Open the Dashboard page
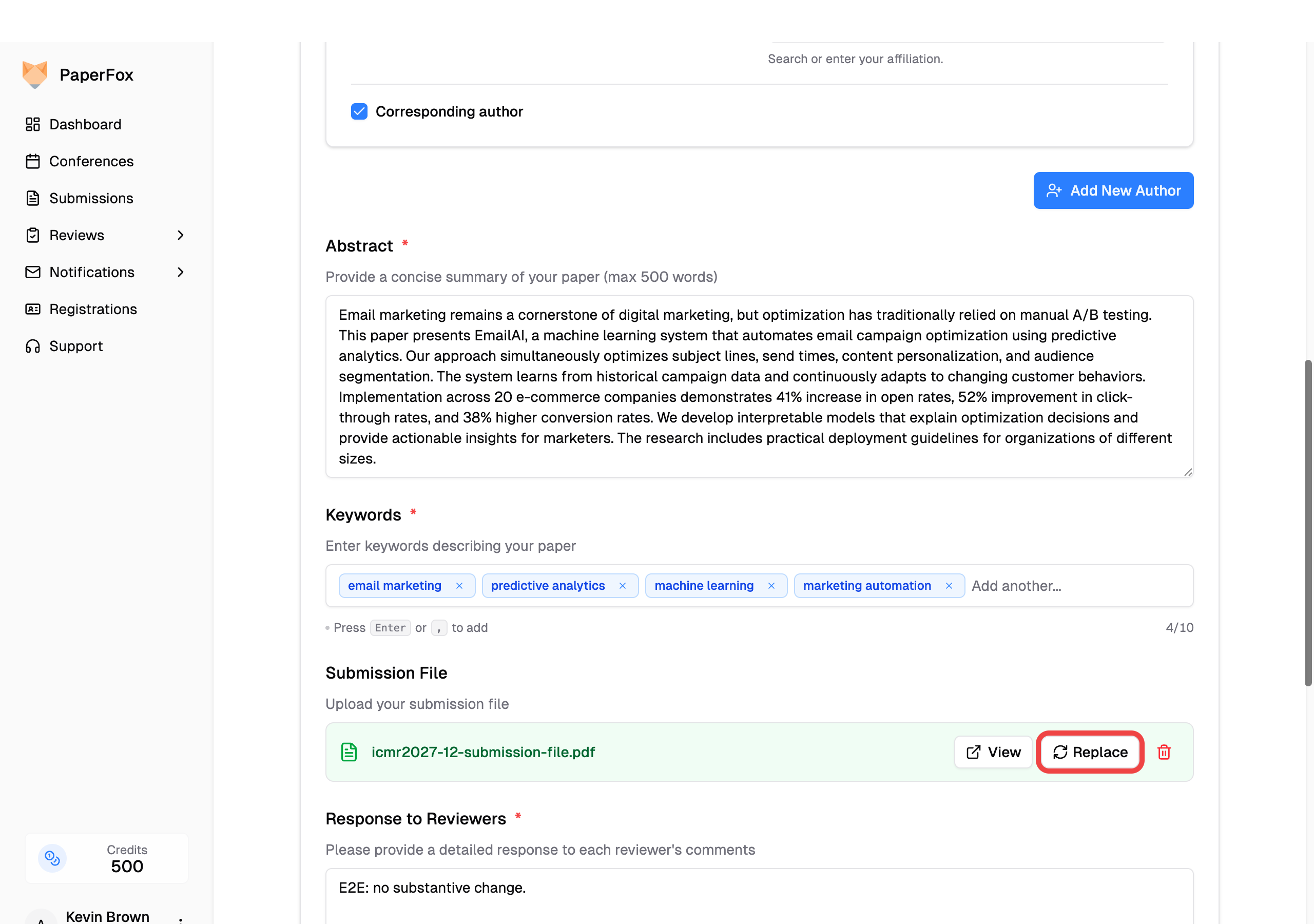Image resolution: width=1314 pixels, height=924 pixels. [x=85, y=124]
